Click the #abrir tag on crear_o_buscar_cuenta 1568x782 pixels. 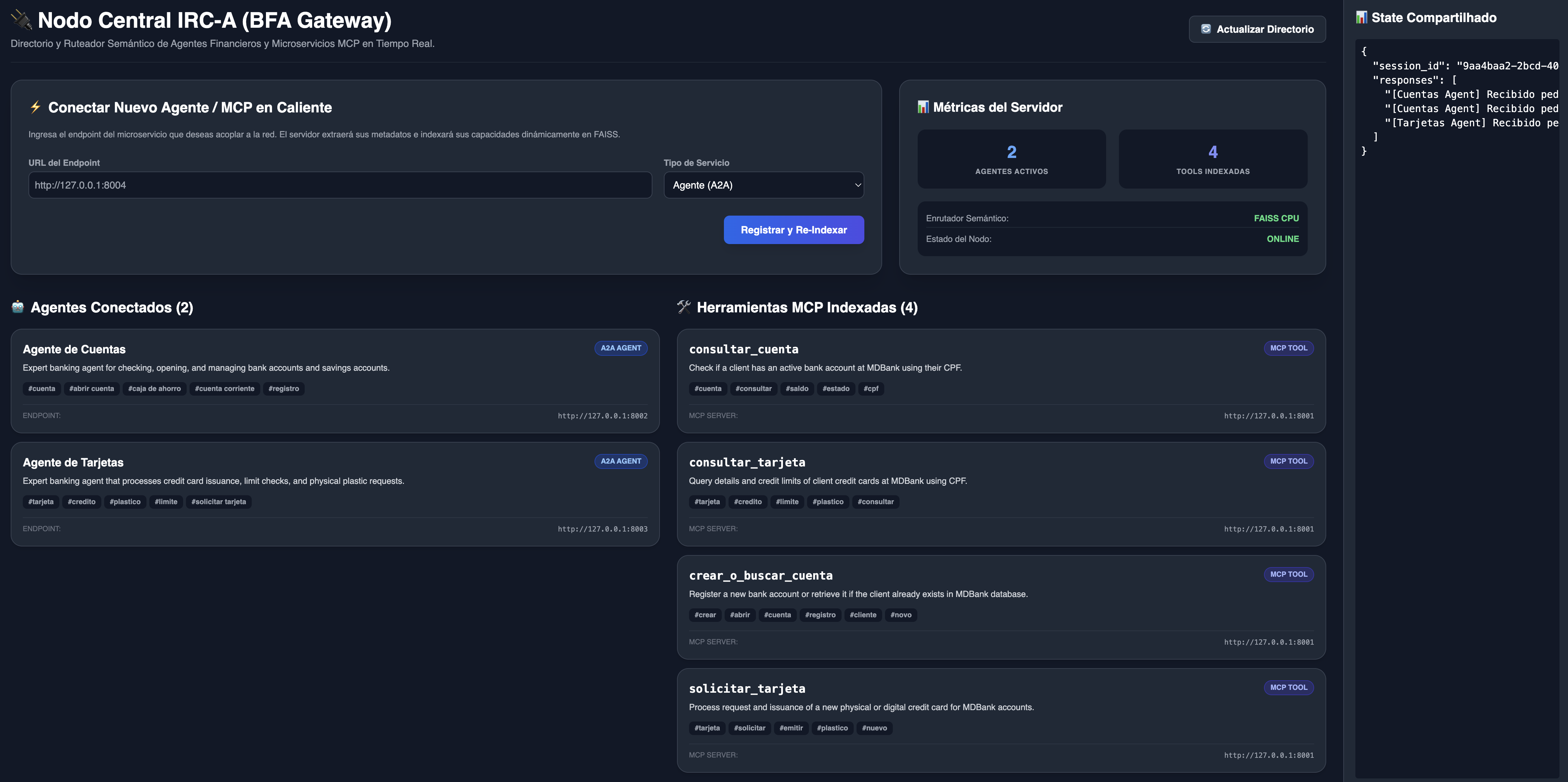(x=740, y=615)
